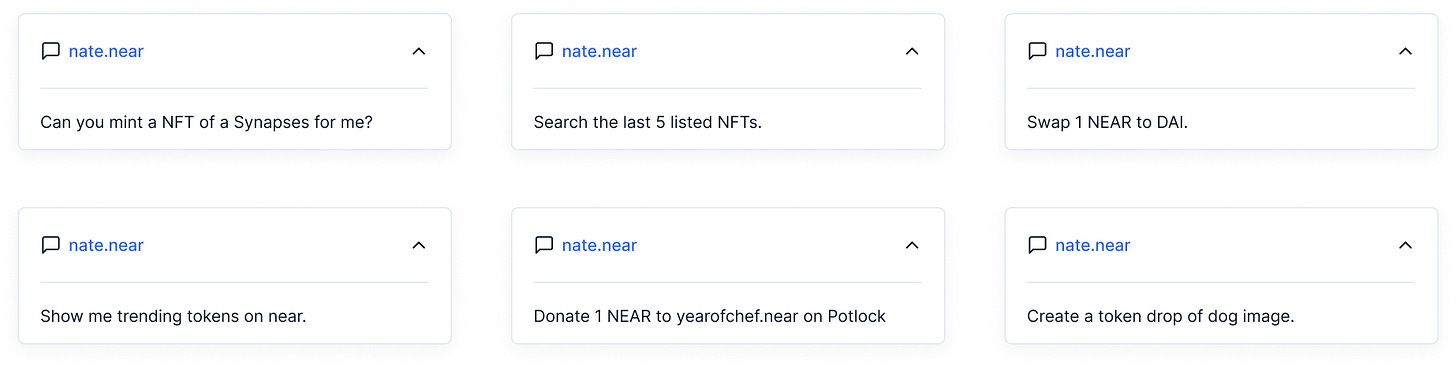The image size is (1456, 367).
Task: Select prompt "Create a token drop of dog image"
Action: [1160, 317]
